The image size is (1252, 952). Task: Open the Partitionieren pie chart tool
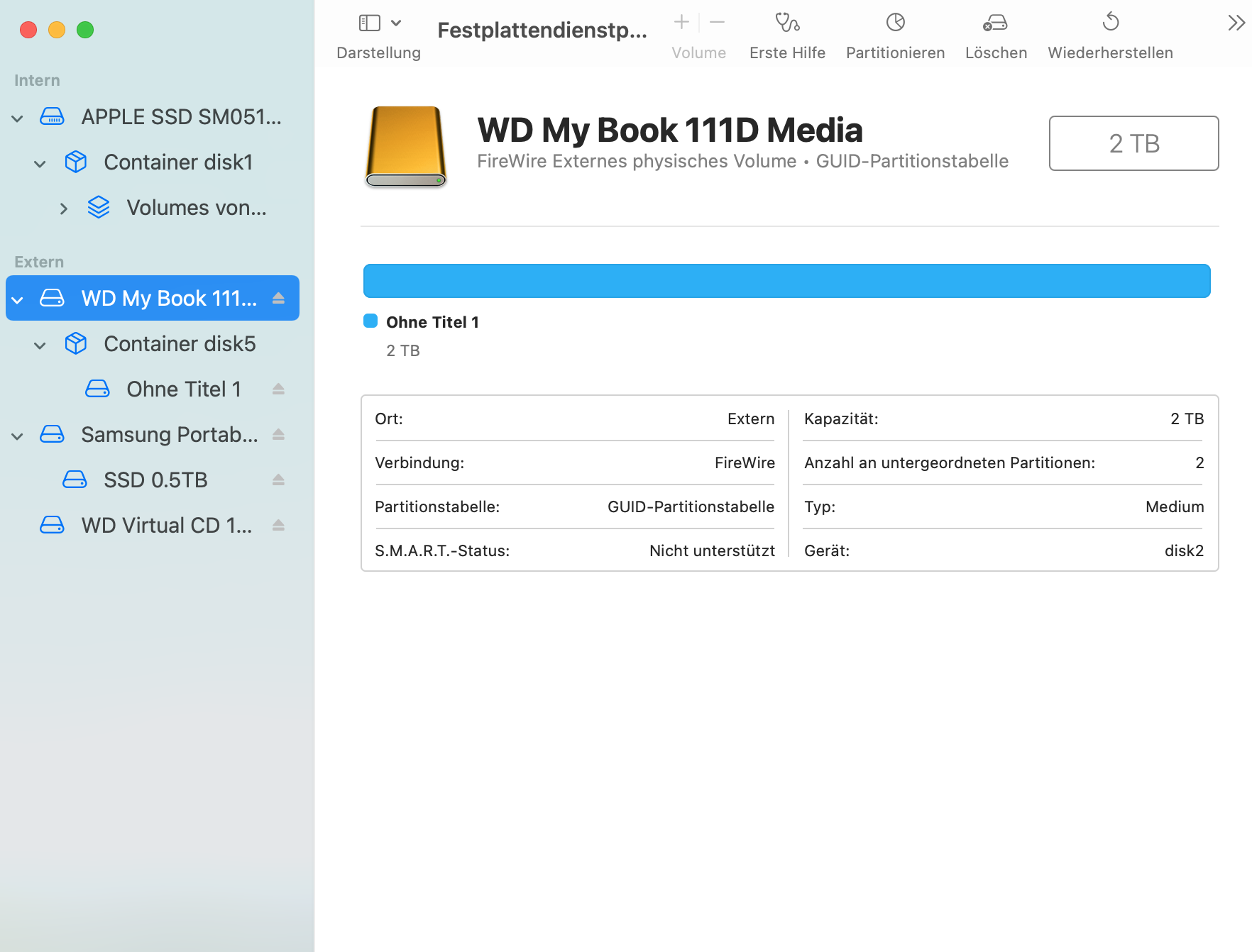click(x=895, y=23)
